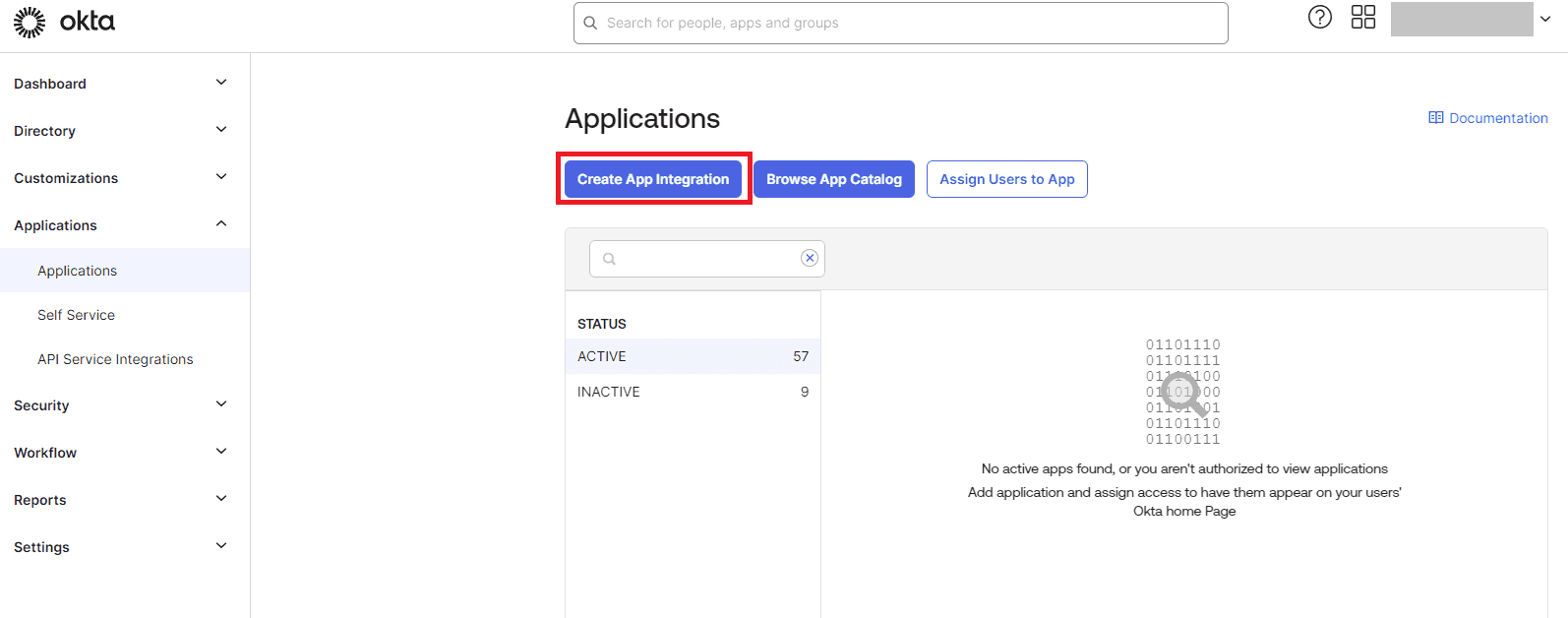Expand the Directory sidebar section
This screenshot has width=1568, height=618.
coord(221,130)
